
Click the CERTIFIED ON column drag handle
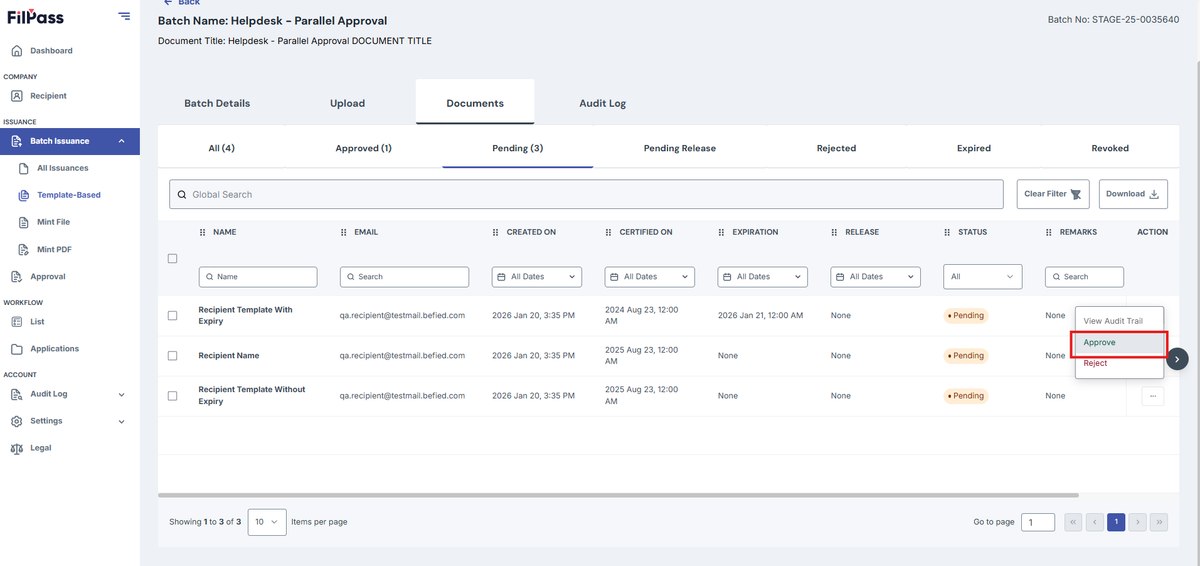coord(609,232)
